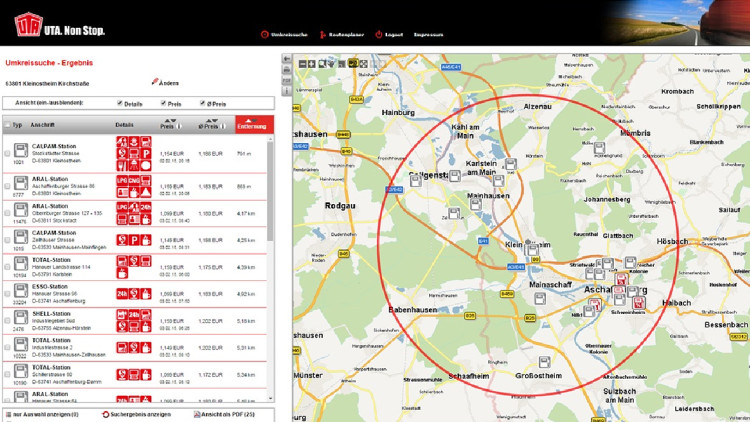Click the CNG icon in ARAL Aschaffenburger row
Viewport: 750px width, 422px height.
coord(134,180)
